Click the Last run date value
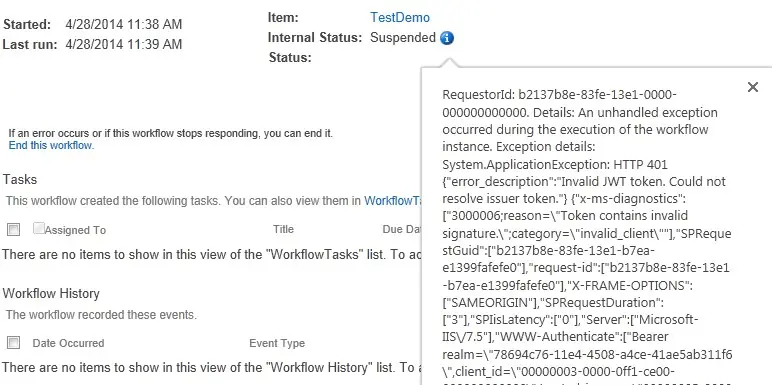This screenshot has width=772, height=385. 124,44
